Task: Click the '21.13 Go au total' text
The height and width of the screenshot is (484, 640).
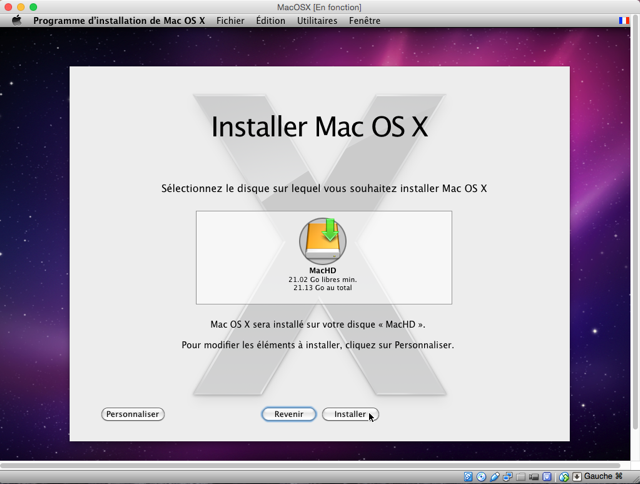Action: (x=322, y=288)
